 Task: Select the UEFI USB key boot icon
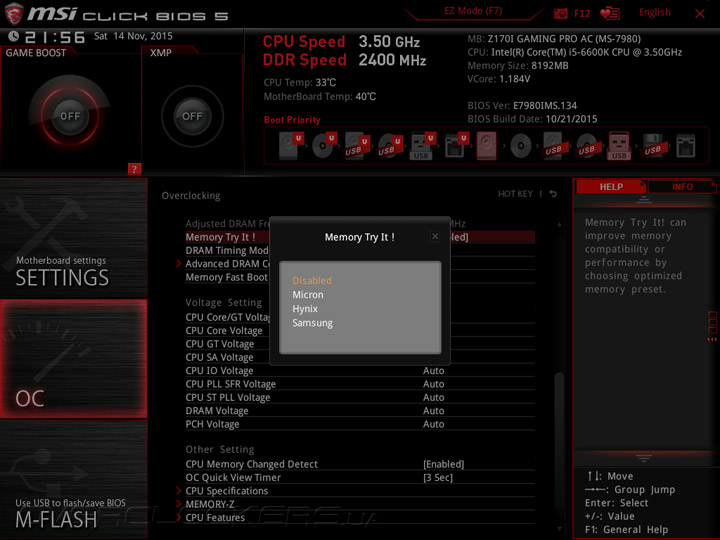[422, 145]
